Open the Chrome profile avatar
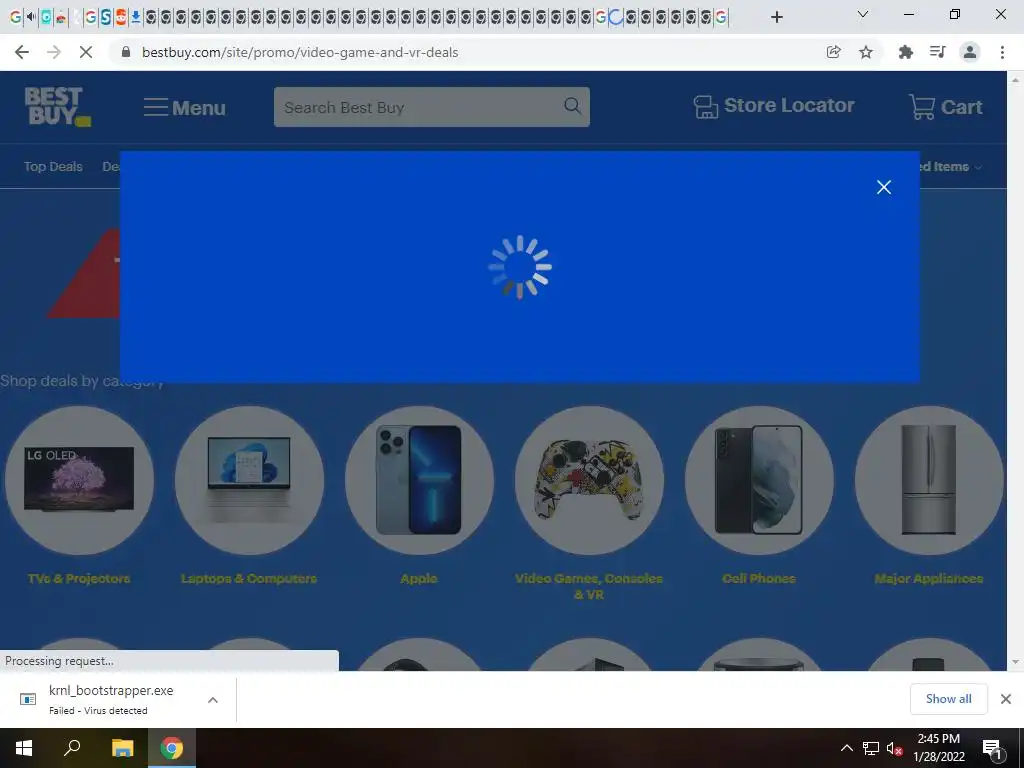This screenshot has height=768, width=1024. tap(970, 52)
